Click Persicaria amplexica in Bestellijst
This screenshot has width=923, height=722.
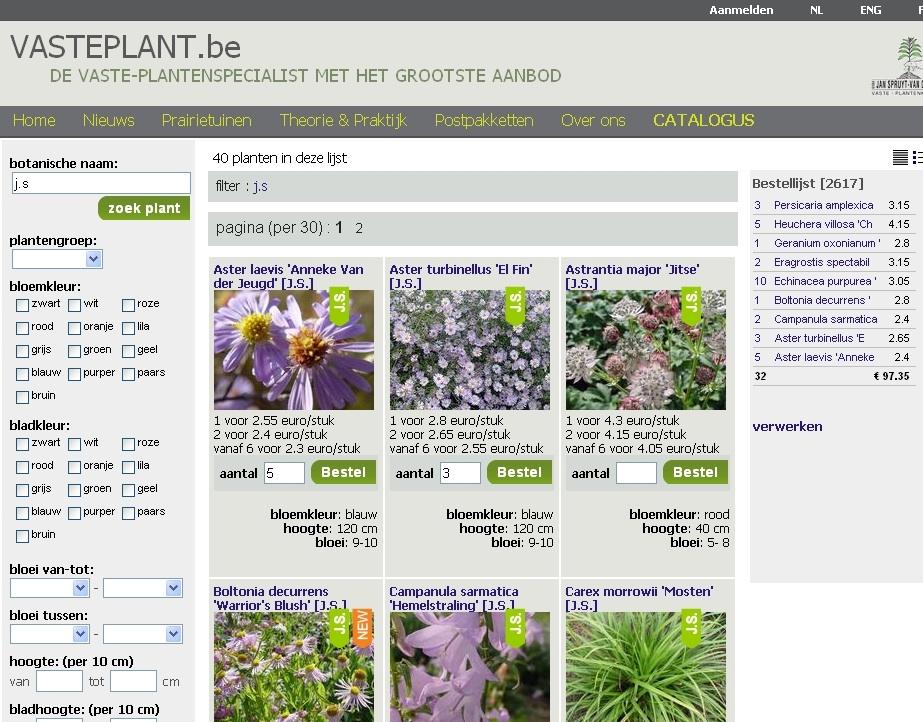(824, 205)
